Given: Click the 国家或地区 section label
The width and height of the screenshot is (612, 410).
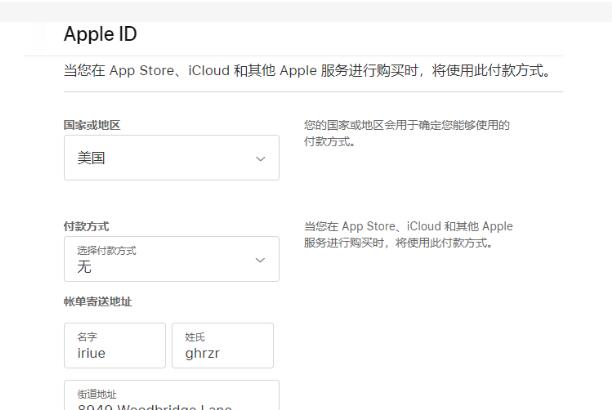Looking at the screenshot, I should click(98, 125).
